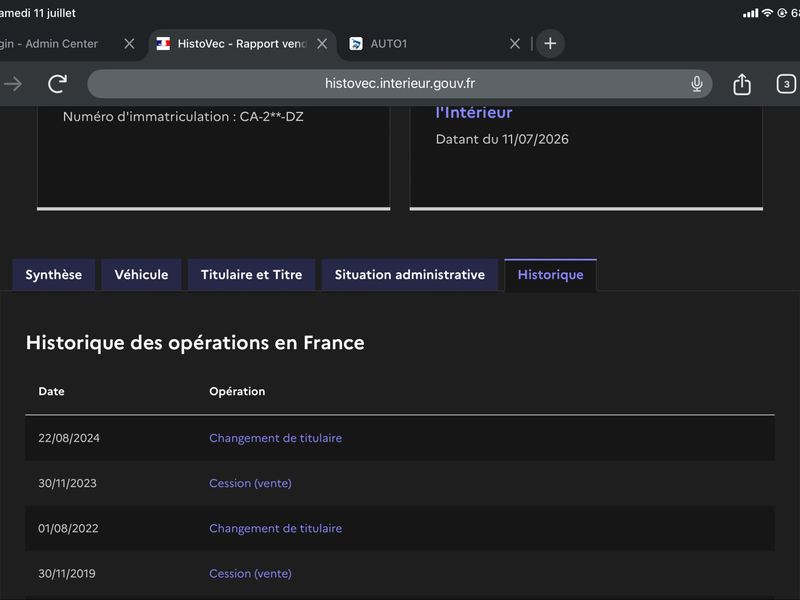Open the Titulaire et Titre tab
Screen dimensions: 800x600
252,275
